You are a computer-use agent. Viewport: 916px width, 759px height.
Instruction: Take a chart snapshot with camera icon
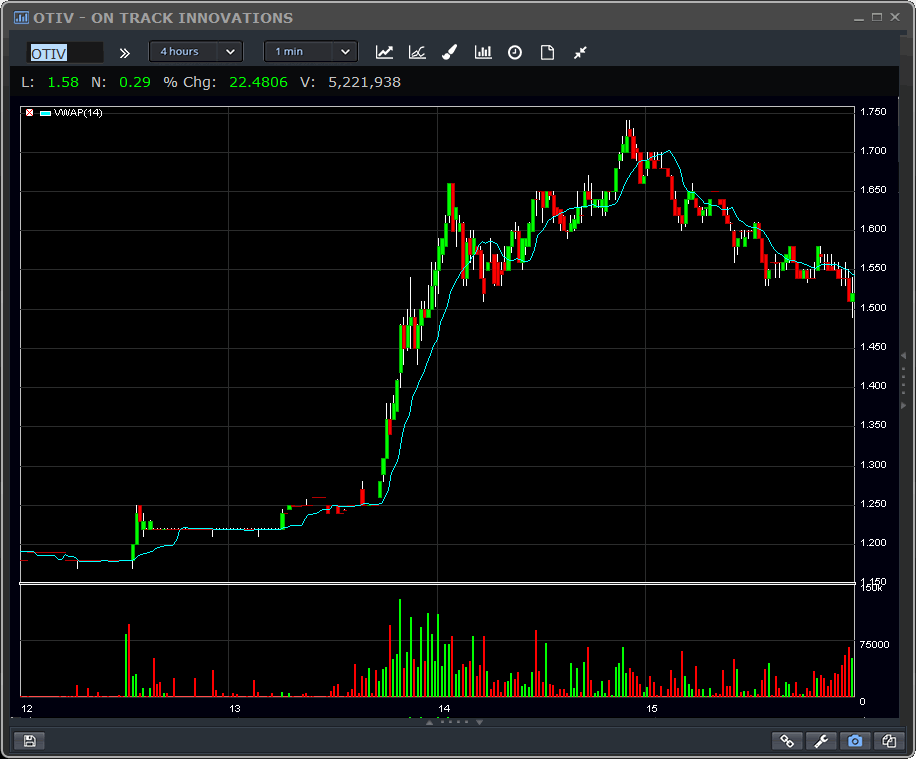855,741
